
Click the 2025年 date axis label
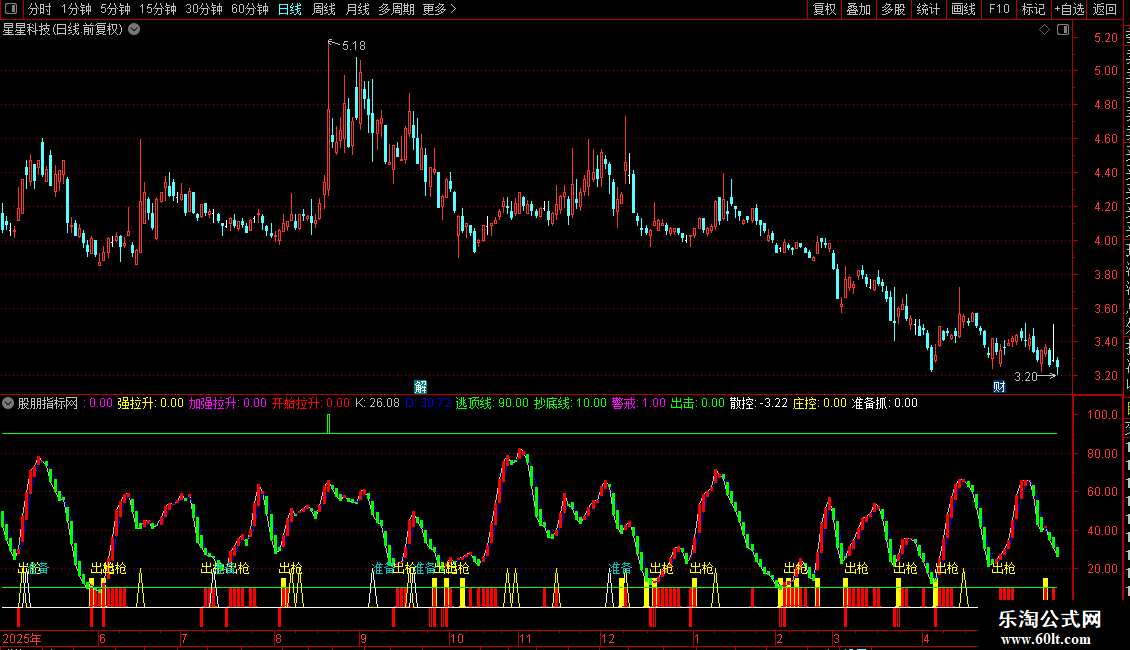[x=22, y=638]
